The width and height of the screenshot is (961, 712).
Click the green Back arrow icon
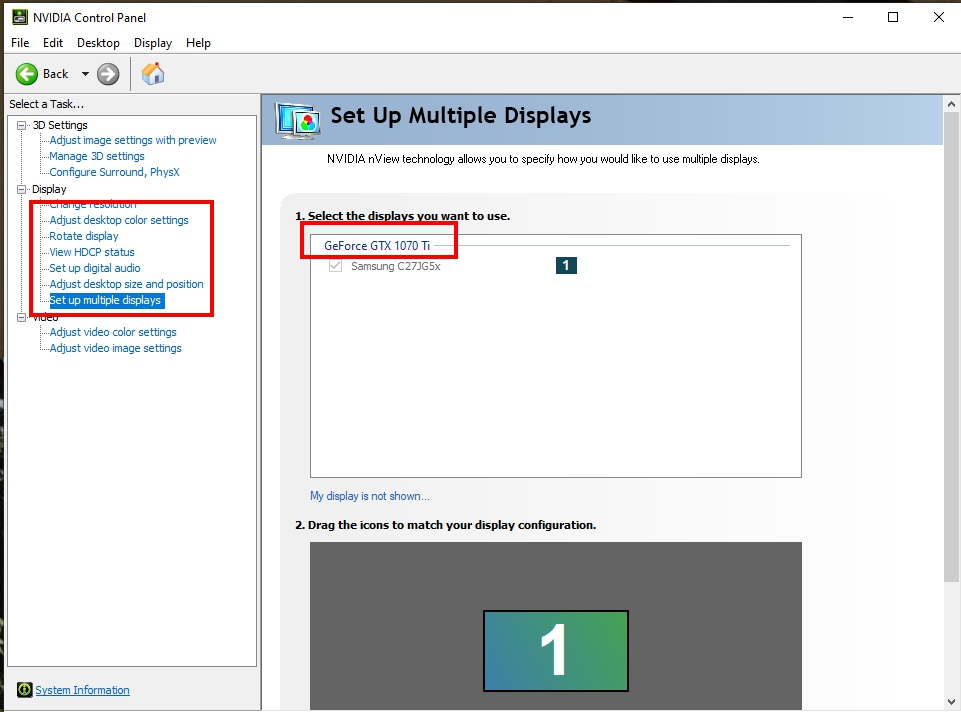click(x=26, y=74)
